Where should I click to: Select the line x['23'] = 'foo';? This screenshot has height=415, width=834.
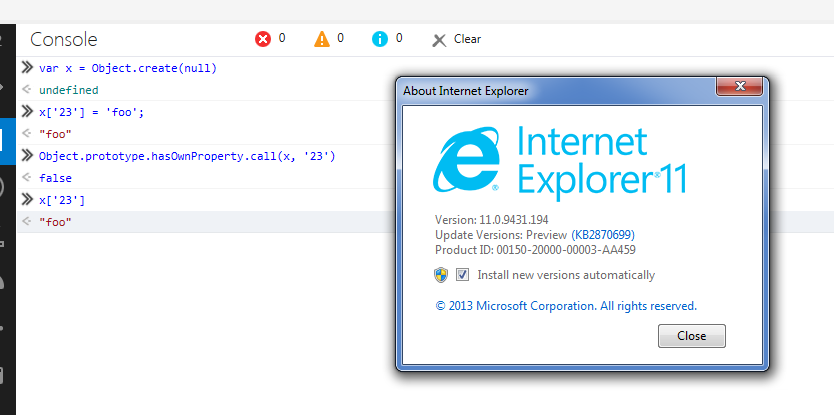tap(91, 112)
